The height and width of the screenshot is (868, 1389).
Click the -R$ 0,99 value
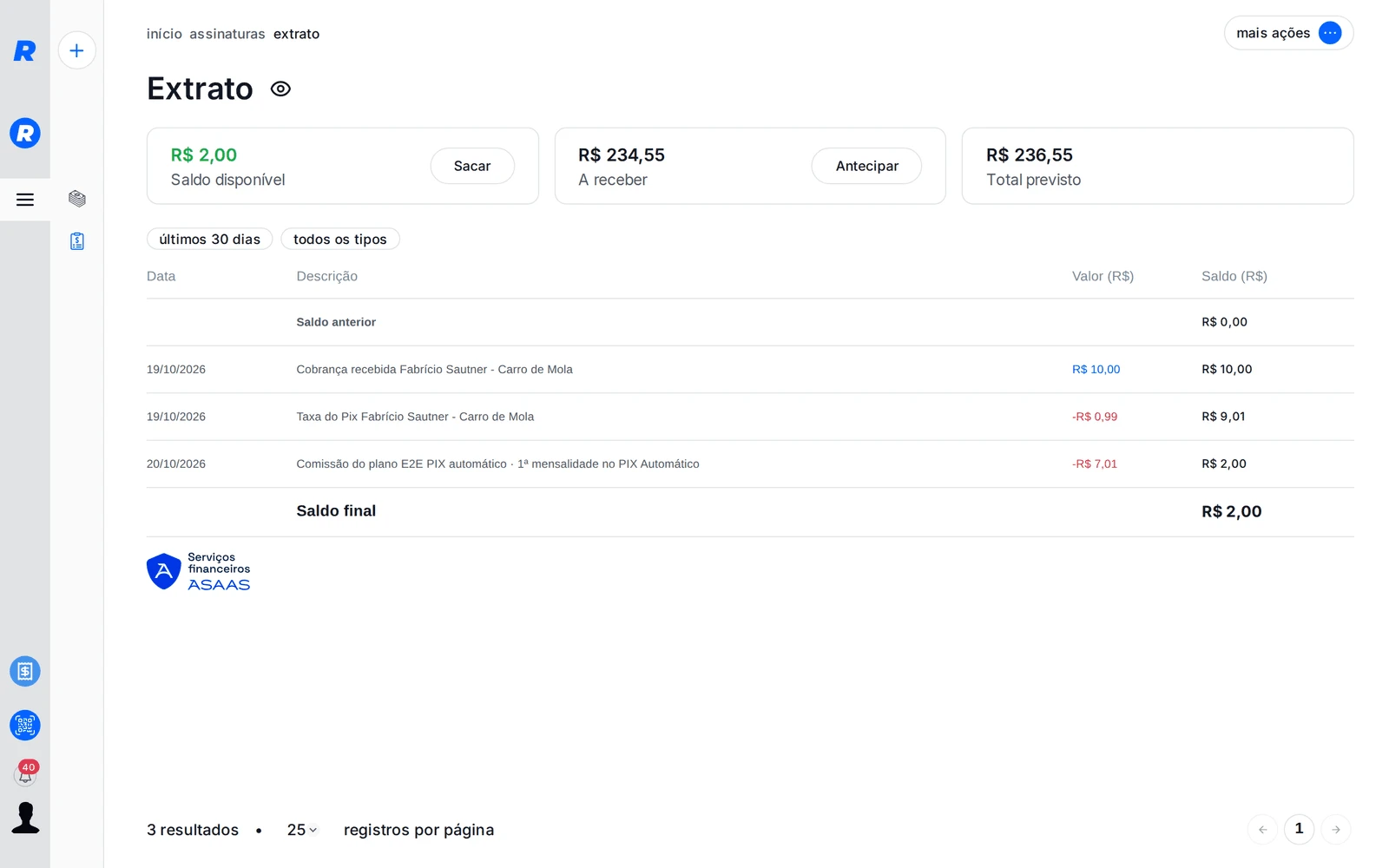pos(1095,417)
